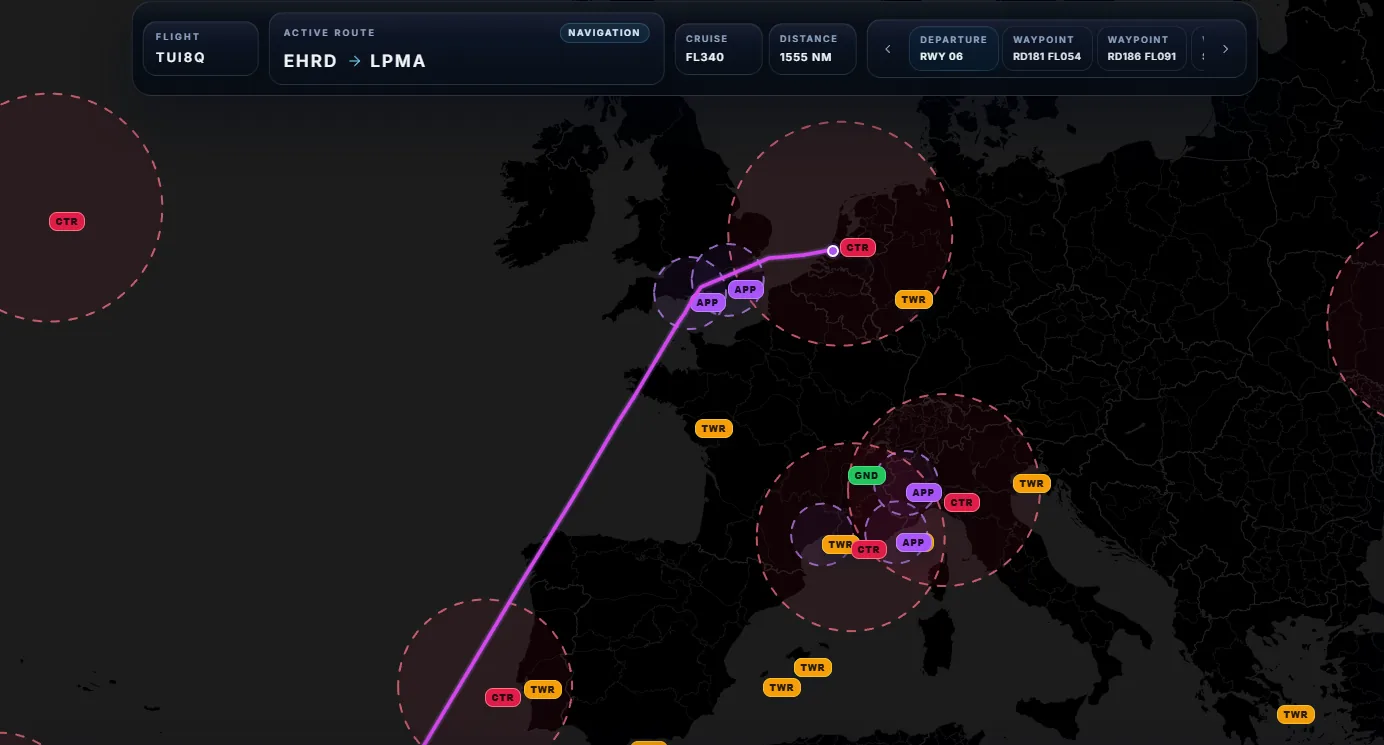
Task: Click the CTR badge over Portugal
Action: (x=503, y=697)
